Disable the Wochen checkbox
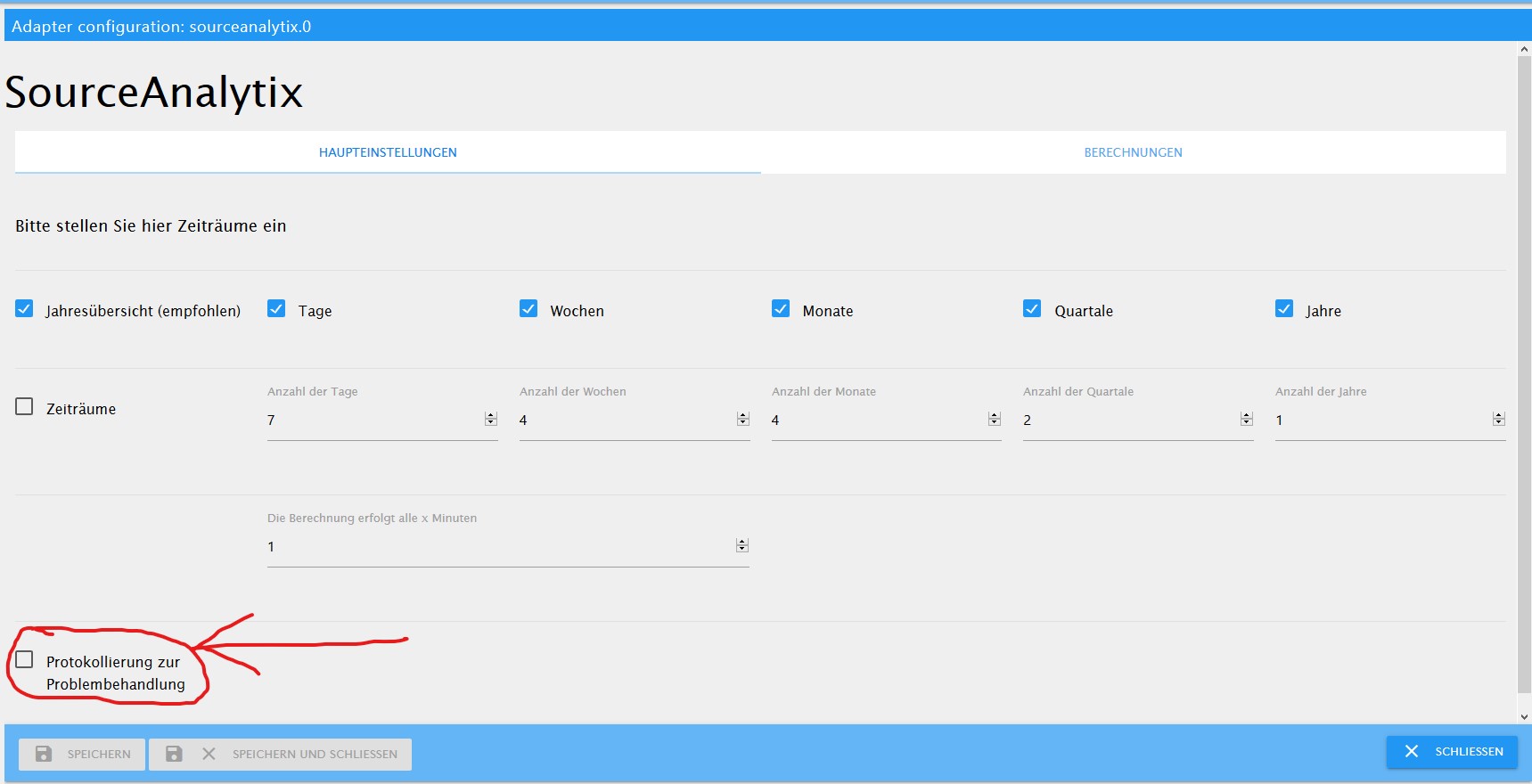 pos(528,309)
